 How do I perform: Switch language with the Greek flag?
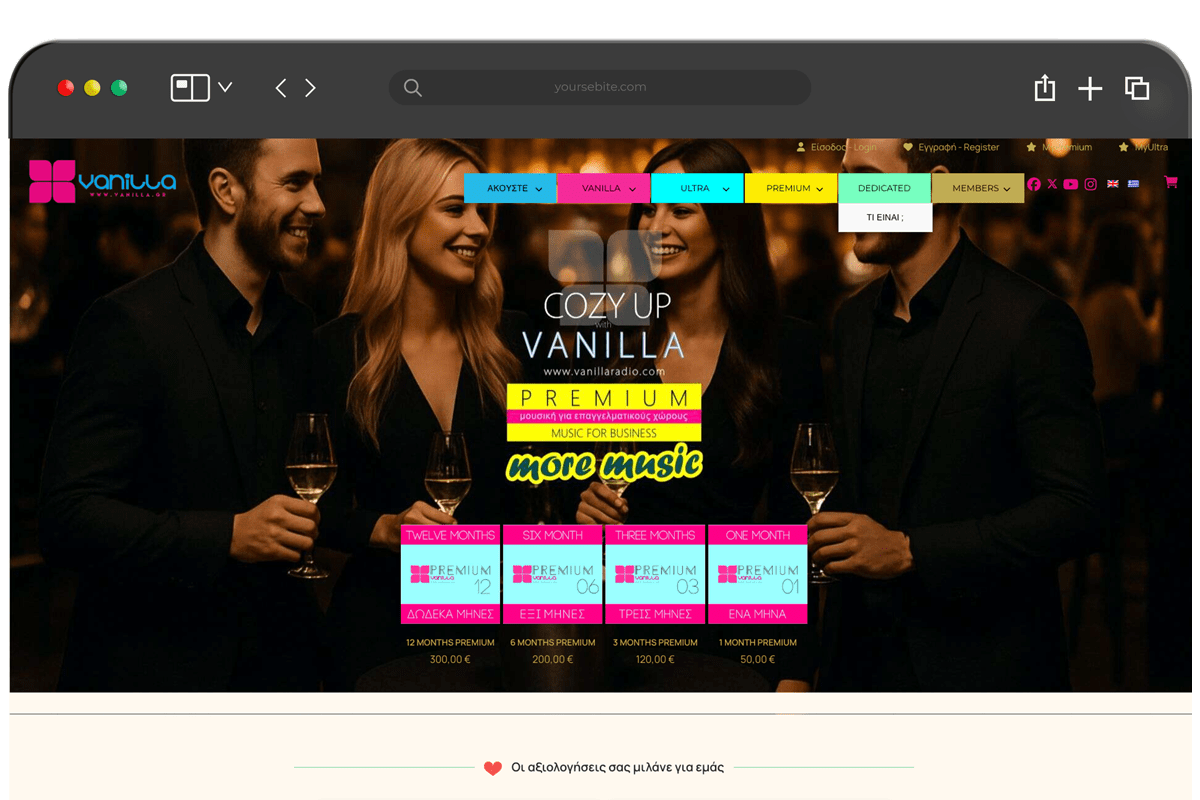tap(1133, 184)
